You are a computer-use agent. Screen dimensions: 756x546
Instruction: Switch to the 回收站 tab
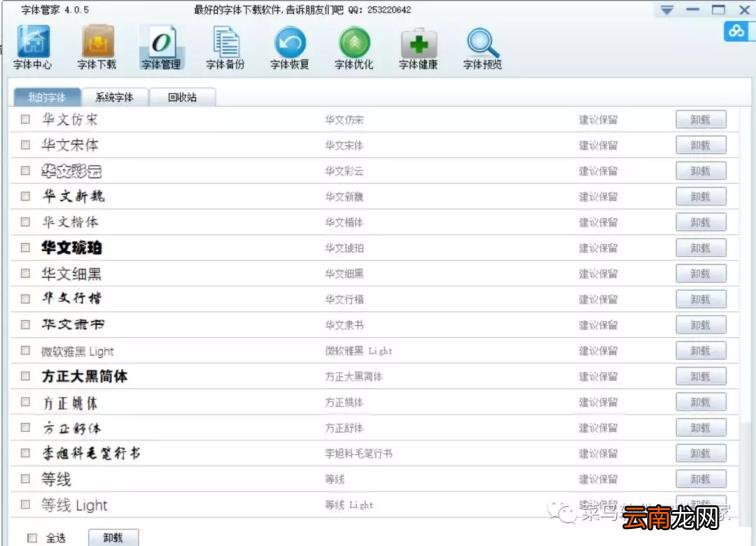(x=182, y=97)
